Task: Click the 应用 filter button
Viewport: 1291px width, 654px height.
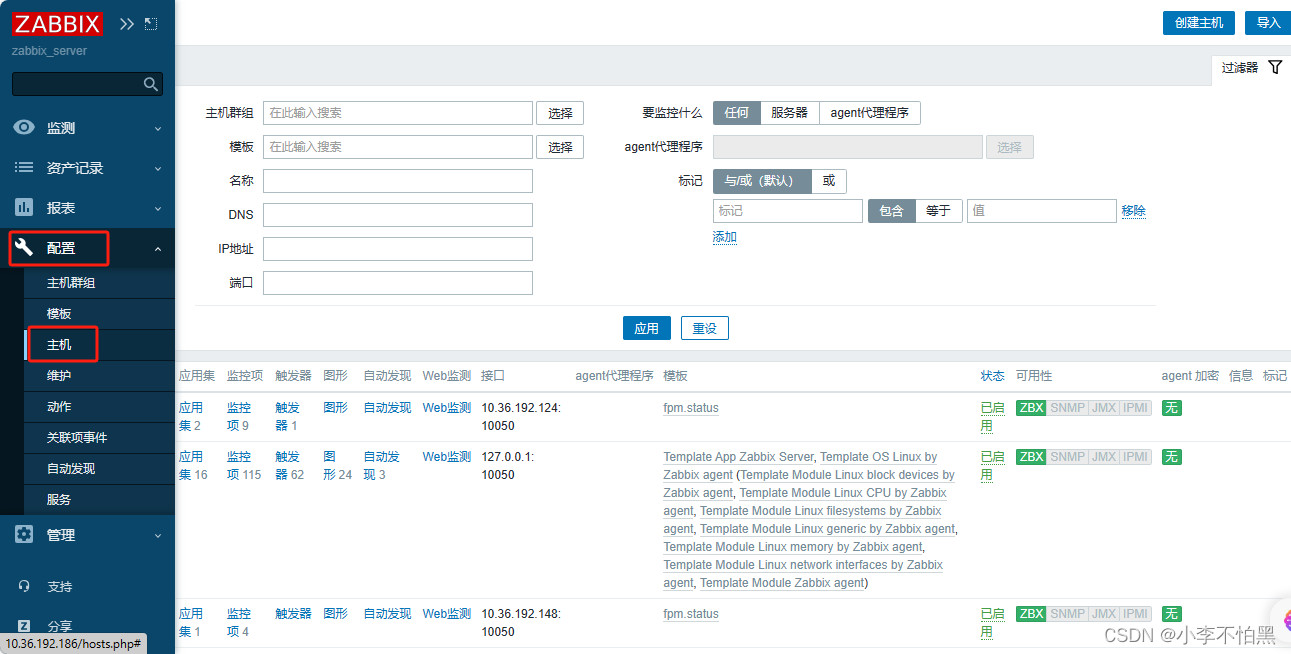Action: point(647,328)
